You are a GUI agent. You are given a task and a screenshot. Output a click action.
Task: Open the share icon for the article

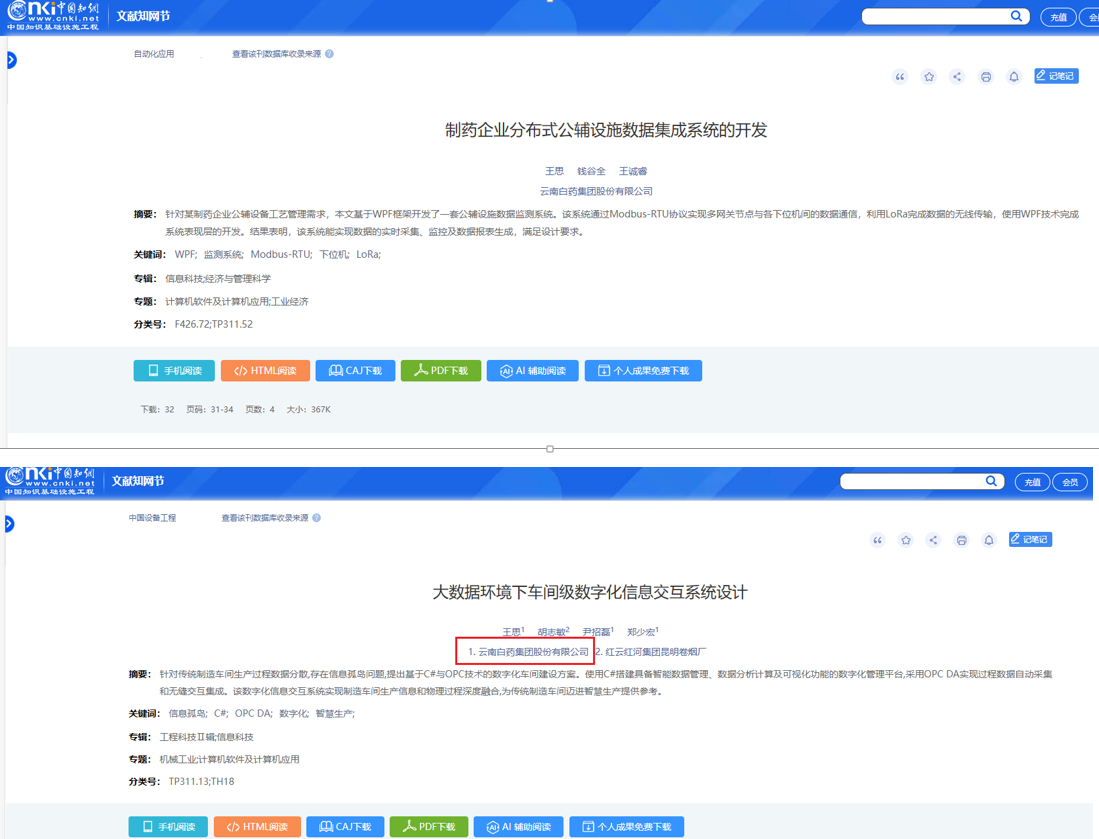957,76
